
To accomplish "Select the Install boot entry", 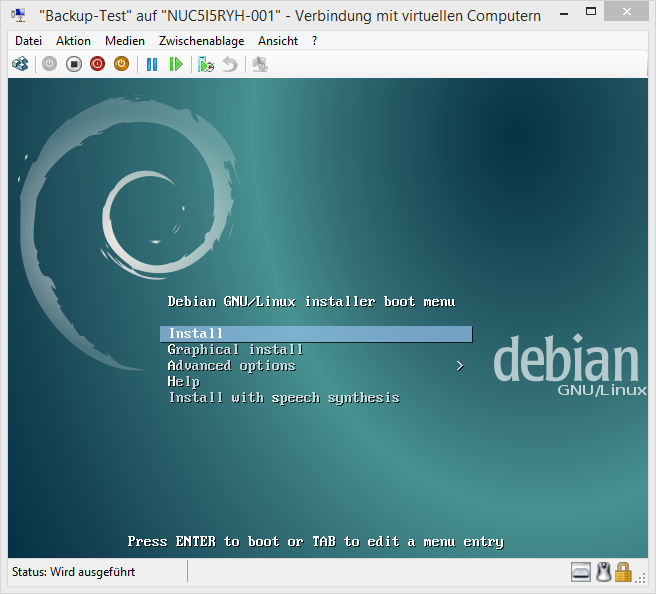I will point(316,334).
